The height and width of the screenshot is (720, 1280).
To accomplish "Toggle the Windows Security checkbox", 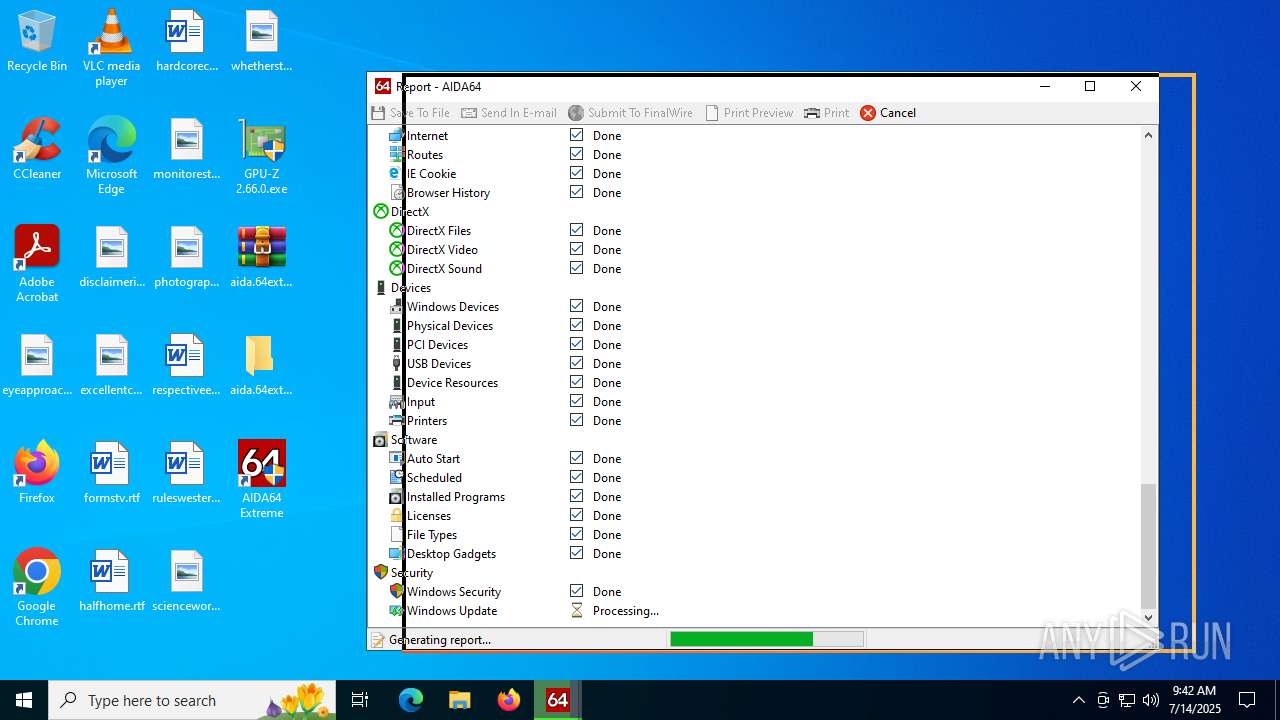I will (576, 591).
